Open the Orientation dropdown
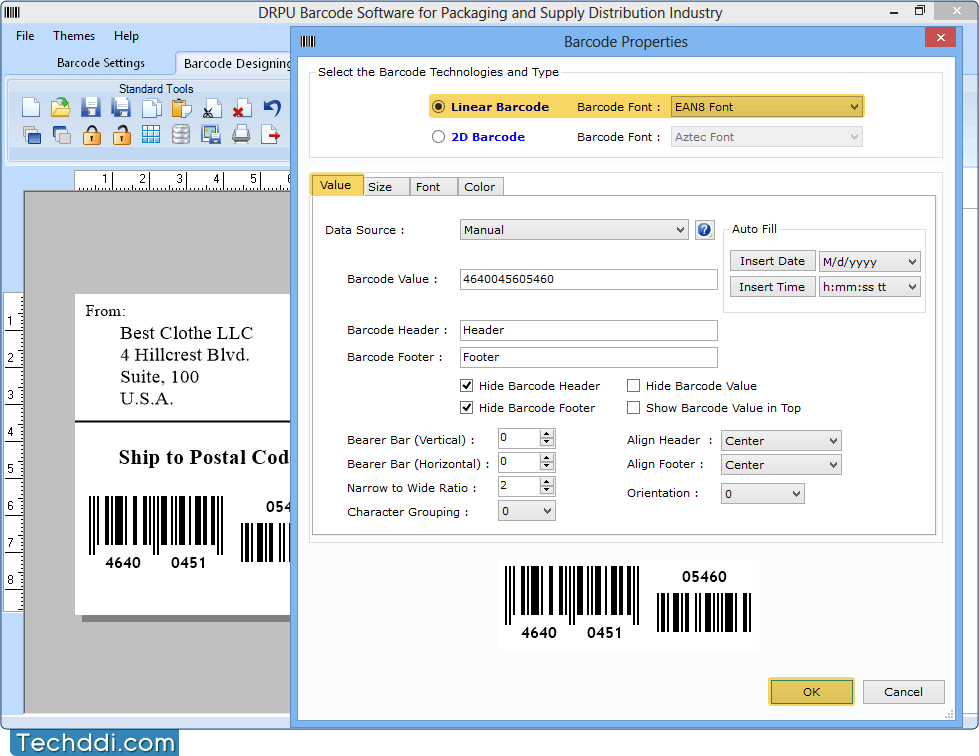Image resolution: width=979 pixels, height=756 pixels. click(x=762, y=494)
